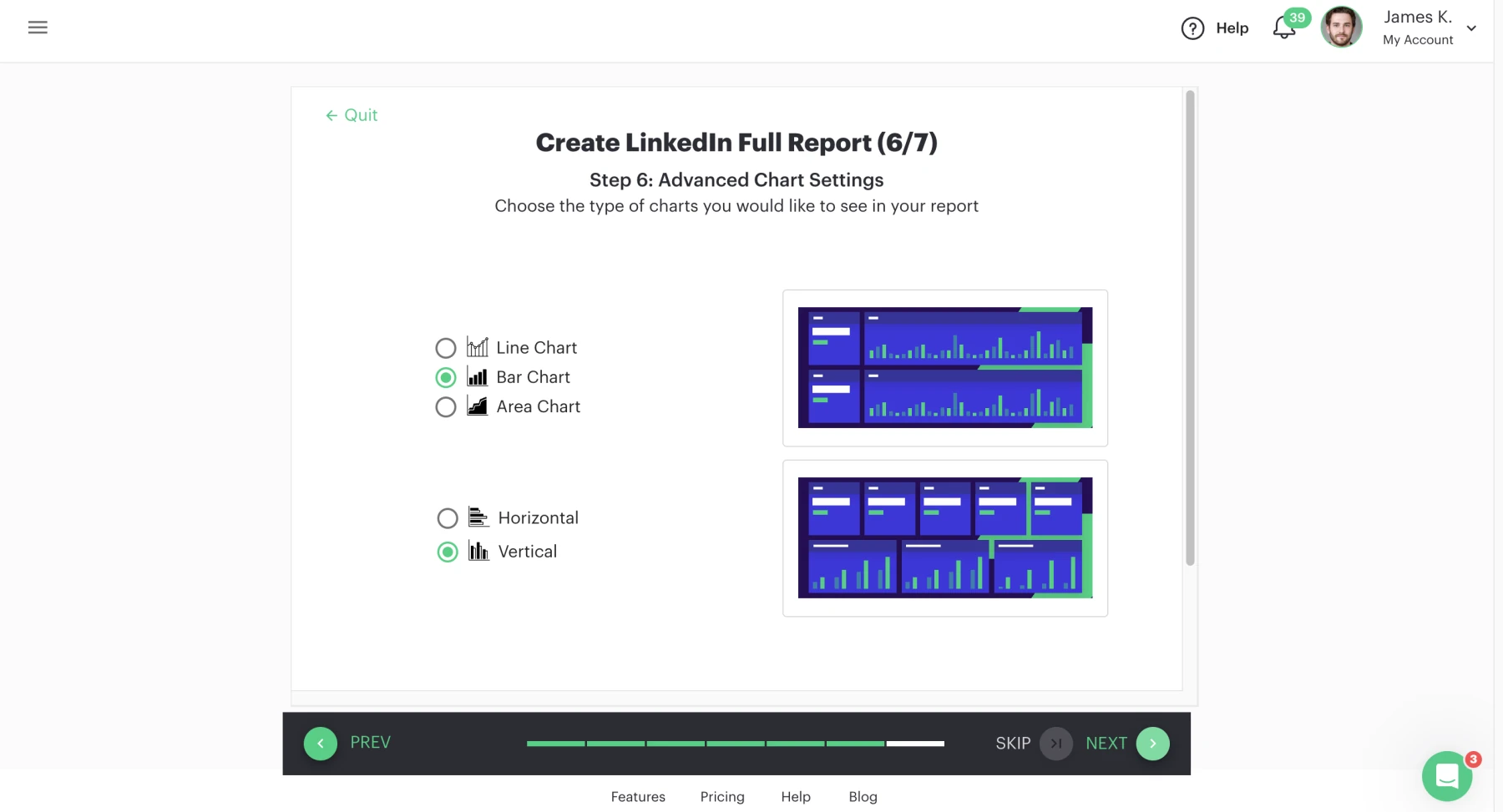Click the Vertical orientation icon
The image size is (1503, 812).
tap(478, 551)
